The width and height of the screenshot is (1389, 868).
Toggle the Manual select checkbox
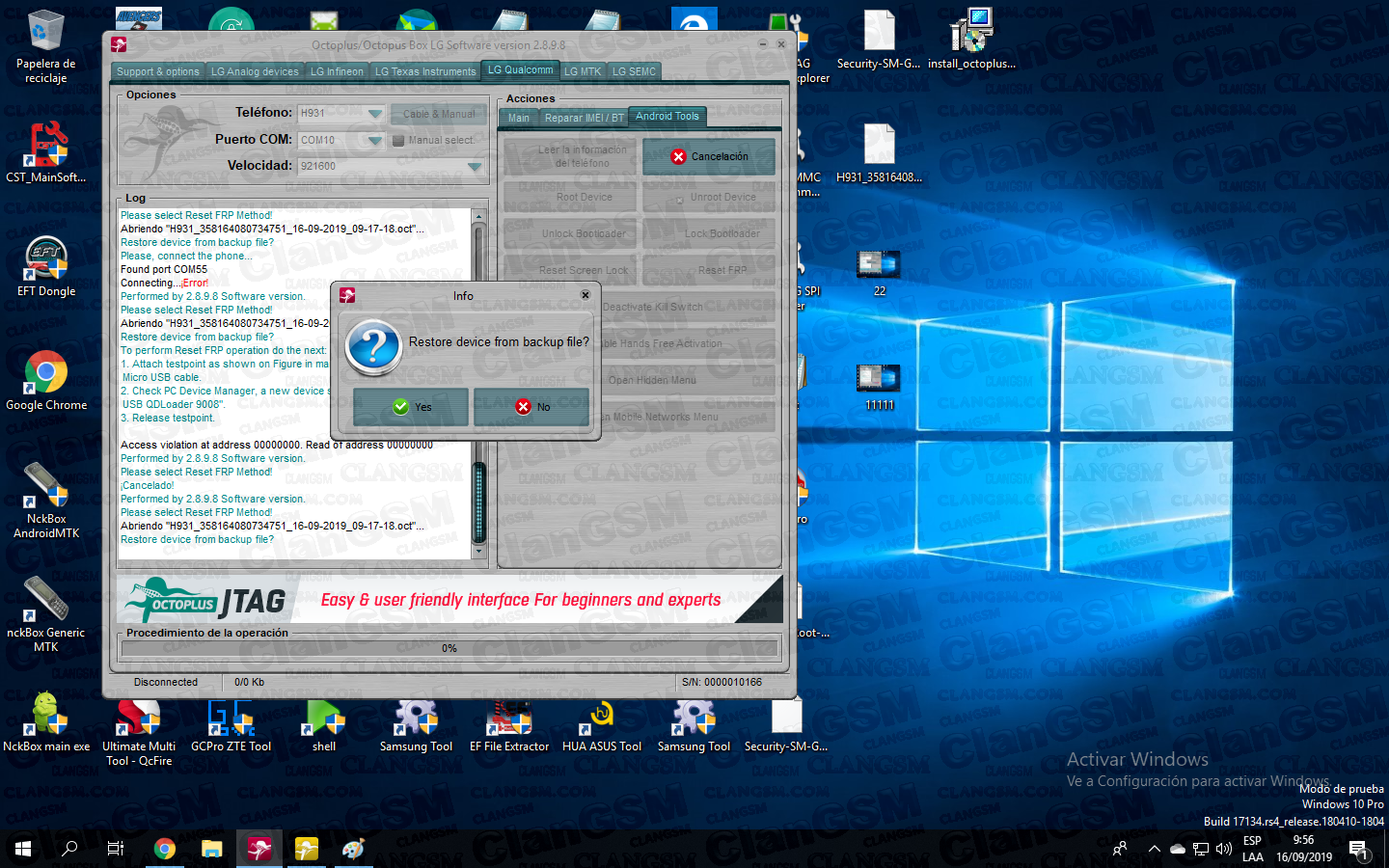[398, 141]
